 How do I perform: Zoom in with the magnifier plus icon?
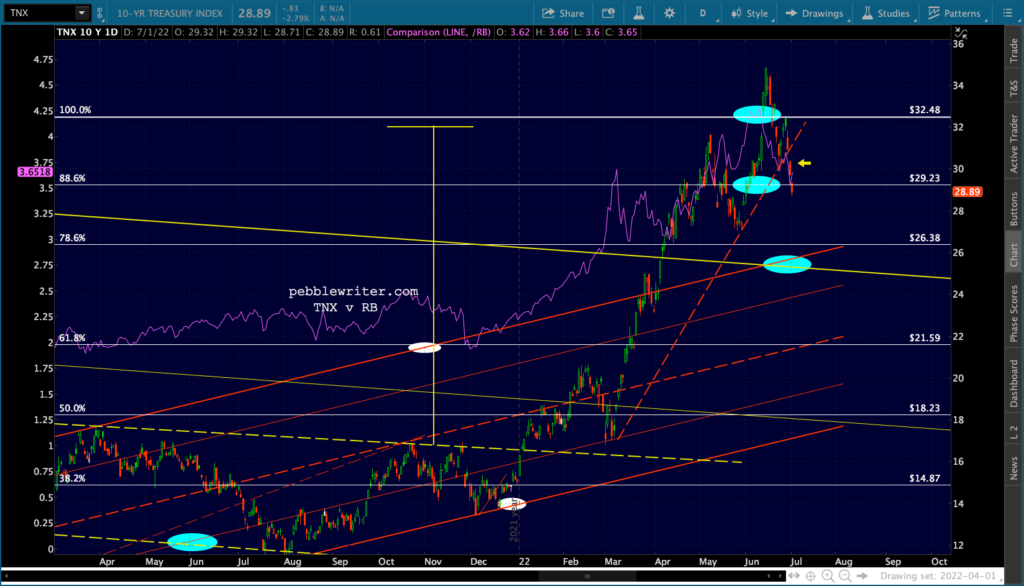click(x=827, y=576)
